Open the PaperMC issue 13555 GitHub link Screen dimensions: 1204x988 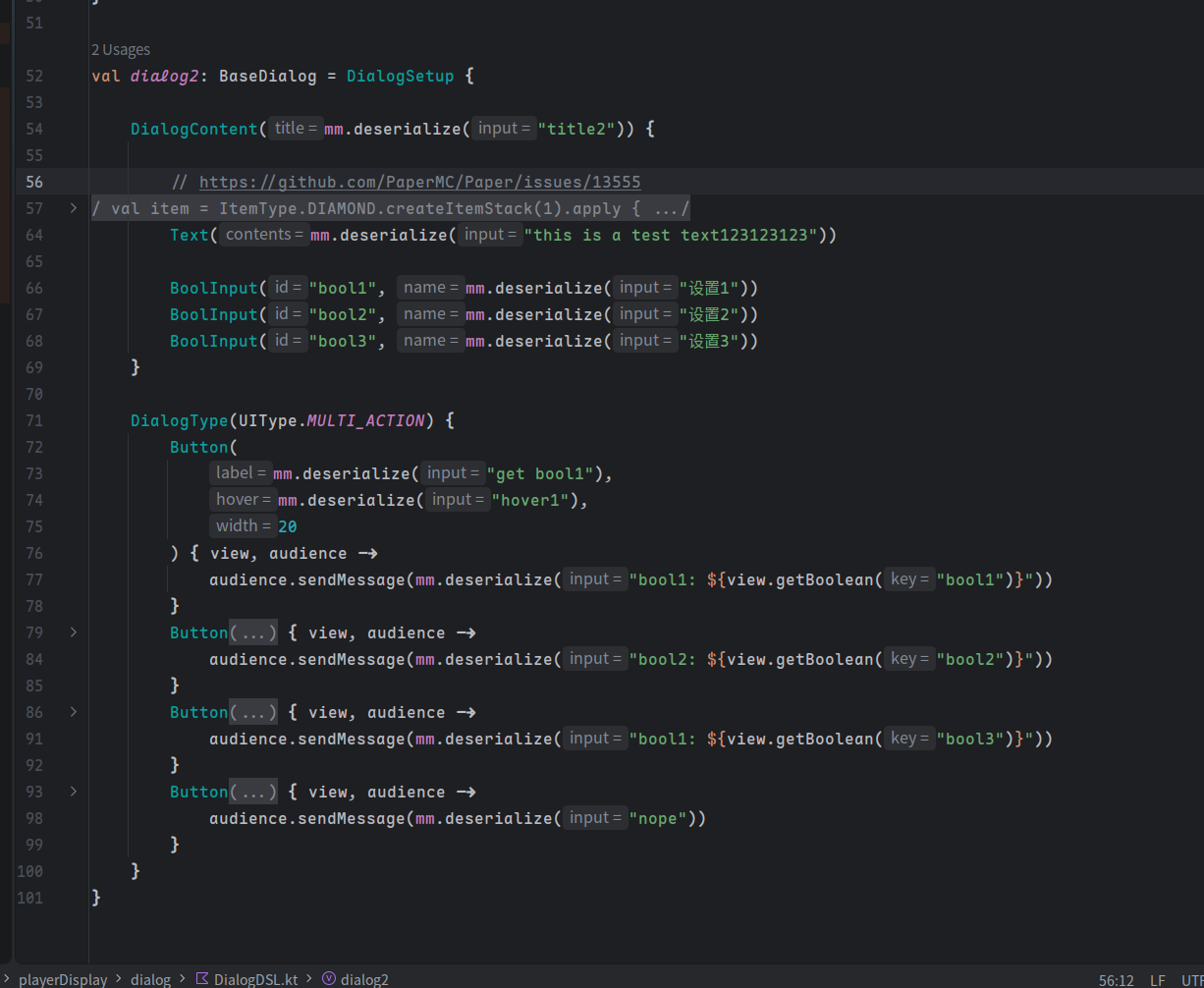tap(420, 182)
